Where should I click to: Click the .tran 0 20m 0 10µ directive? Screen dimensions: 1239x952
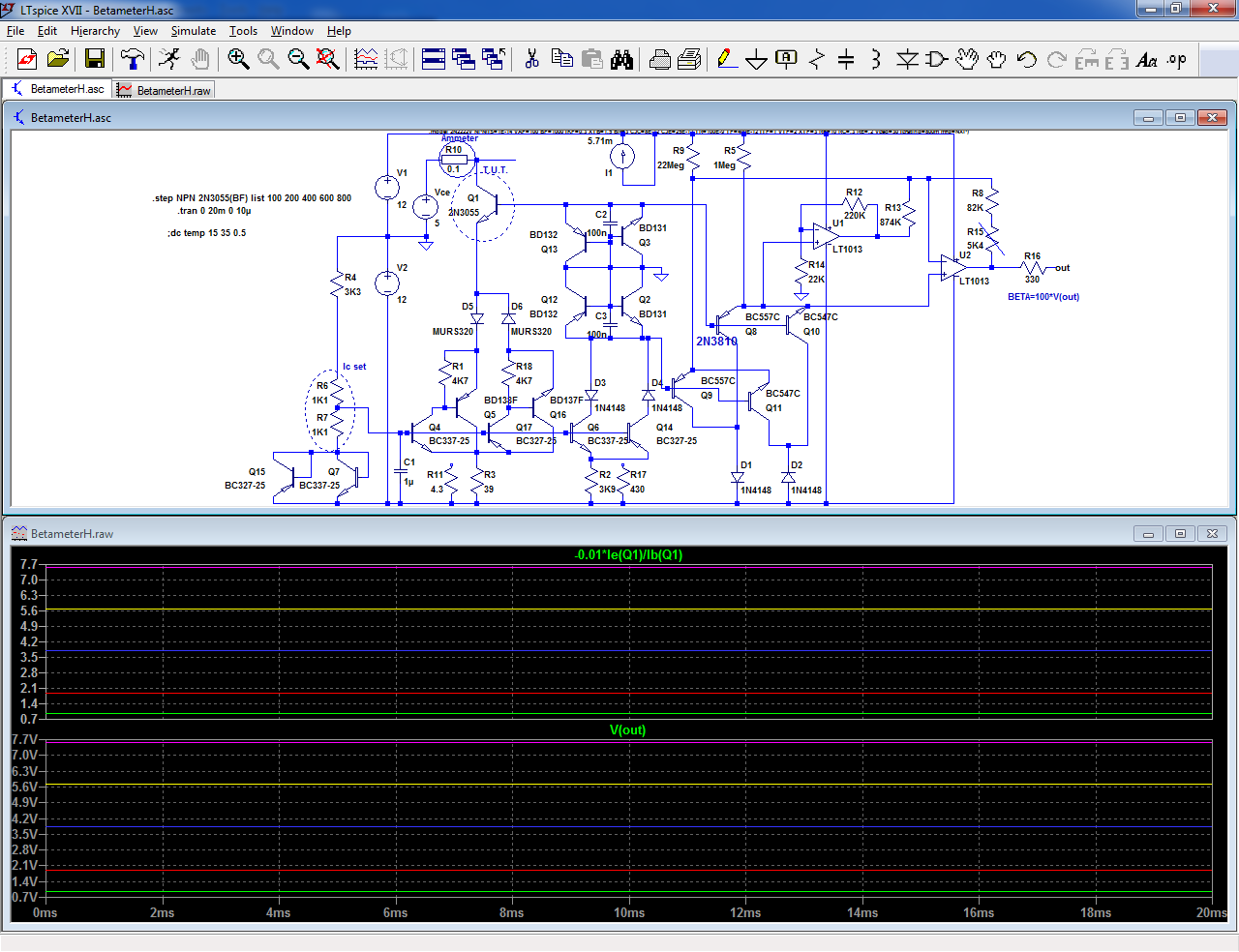tap(214, 211)
